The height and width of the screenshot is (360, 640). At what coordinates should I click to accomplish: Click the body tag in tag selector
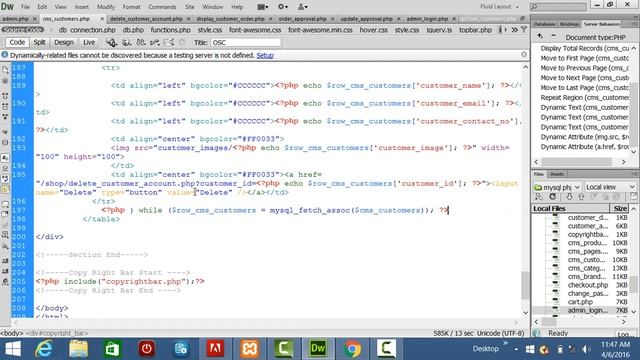pos(12,333)
